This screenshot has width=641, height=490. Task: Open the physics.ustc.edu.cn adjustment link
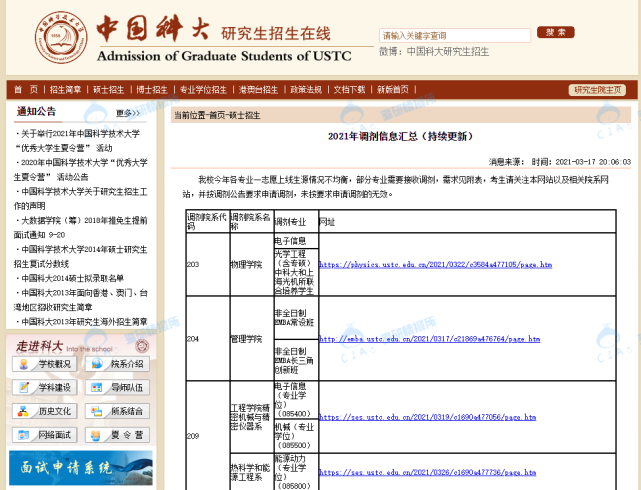[x=435, y=265]
